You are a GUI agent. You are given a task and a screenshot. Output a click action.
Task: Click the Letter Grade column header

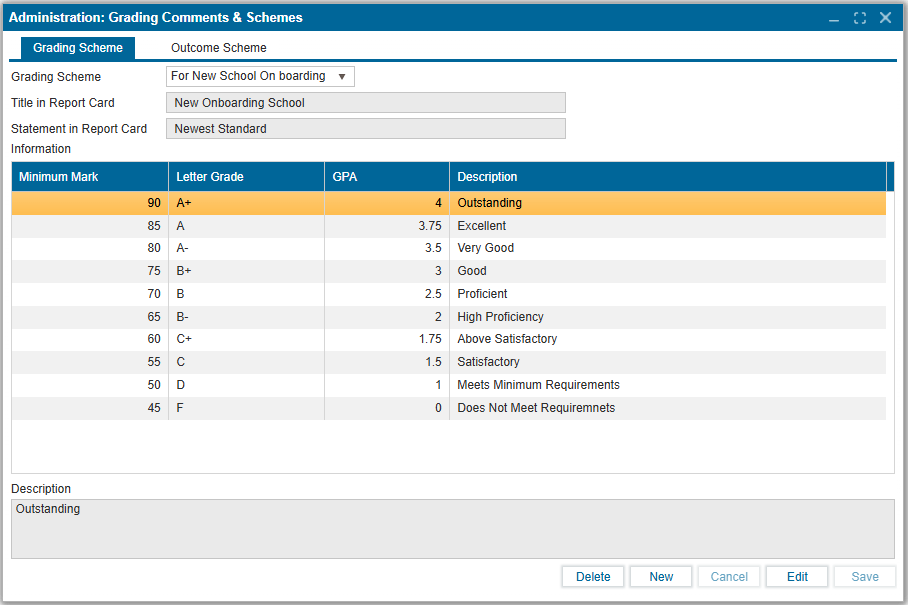pyautogui.click(x=246, y=177)
